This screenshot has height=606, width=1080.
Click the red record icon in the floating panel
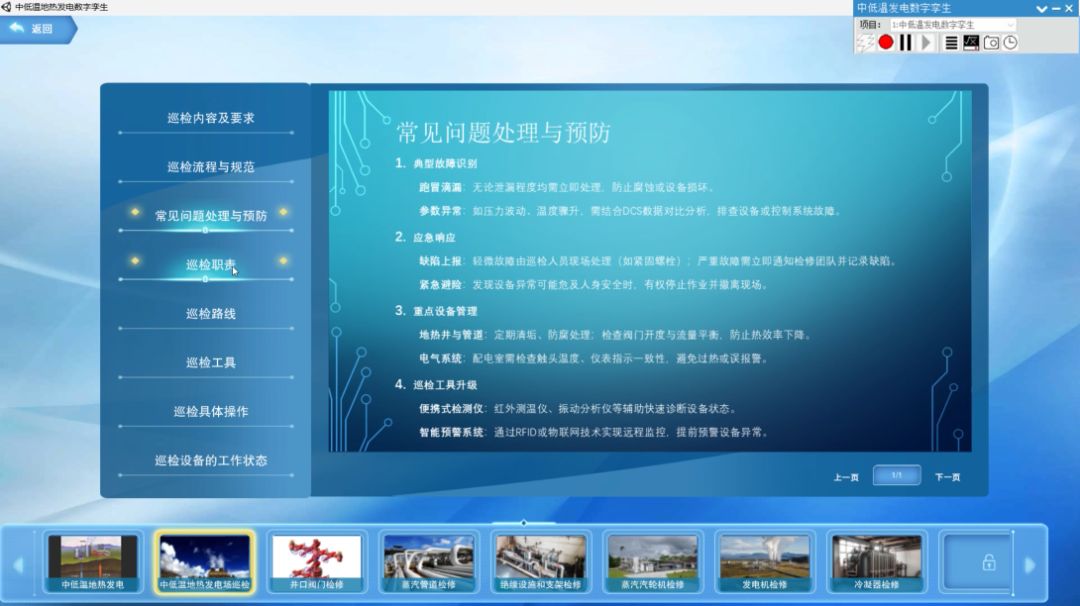(886, 42)
